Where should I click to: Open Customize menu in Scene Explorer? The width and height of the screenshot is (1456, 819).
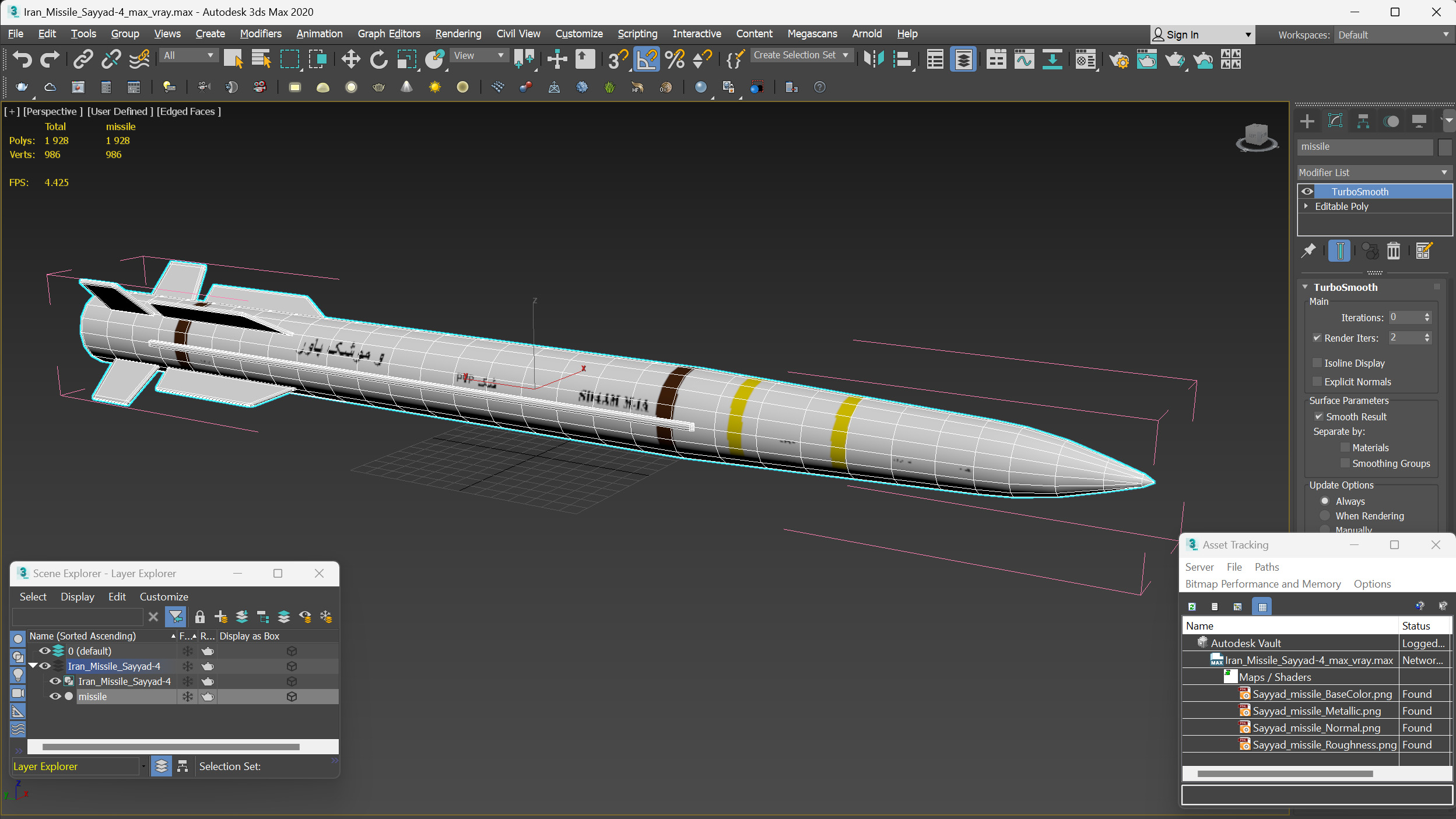coord(164,597)
